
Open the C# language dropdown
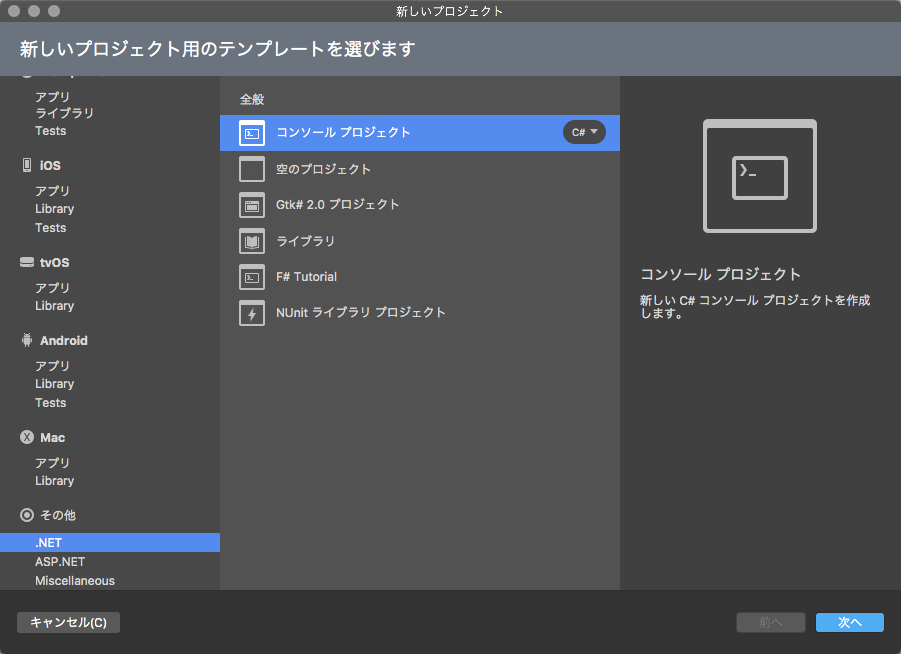coord(584,132)
